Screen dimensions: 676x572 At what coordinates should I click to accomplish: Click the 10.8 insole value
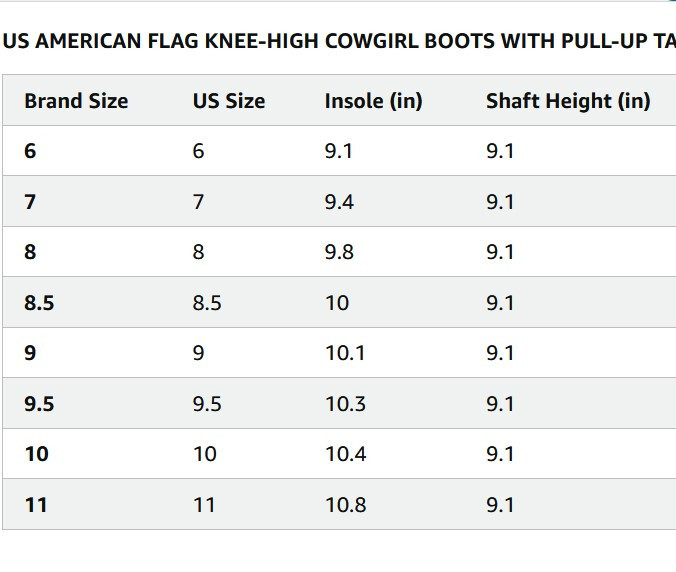[345, 505]
